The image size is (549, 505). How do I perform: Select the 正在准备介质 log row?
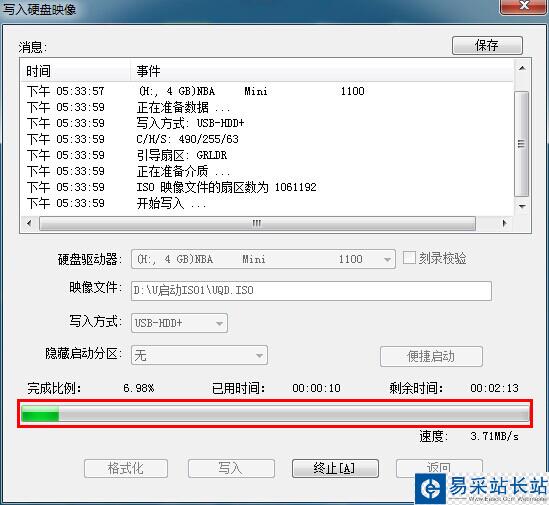[267, 171]
